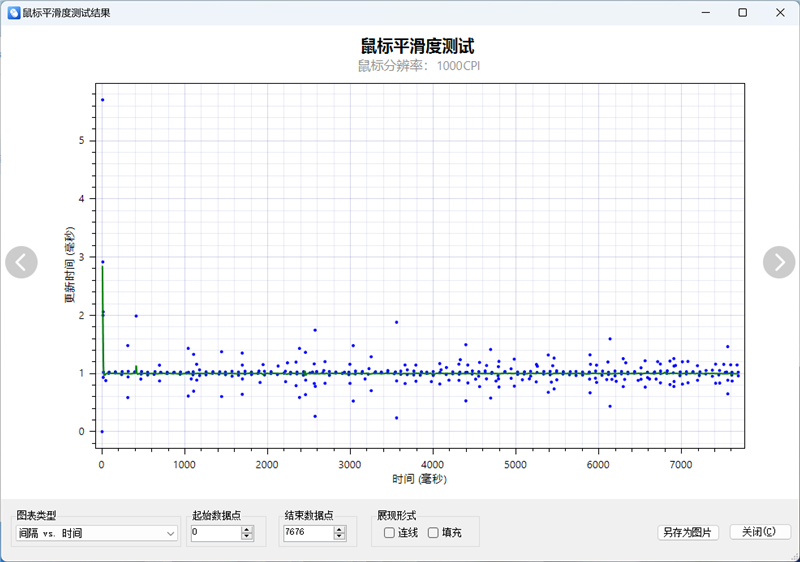Click the 关闭(C) button
The image size is (800, 562).
pos(760,532)
